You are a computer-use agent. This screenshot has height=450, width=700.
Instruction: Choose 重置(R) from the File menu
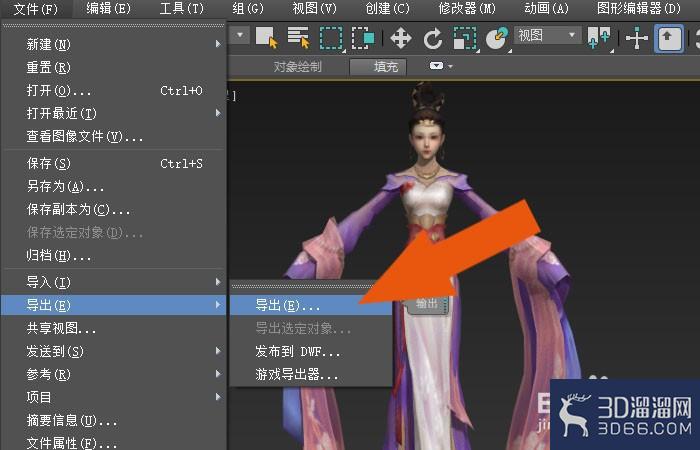click(114, 67)
